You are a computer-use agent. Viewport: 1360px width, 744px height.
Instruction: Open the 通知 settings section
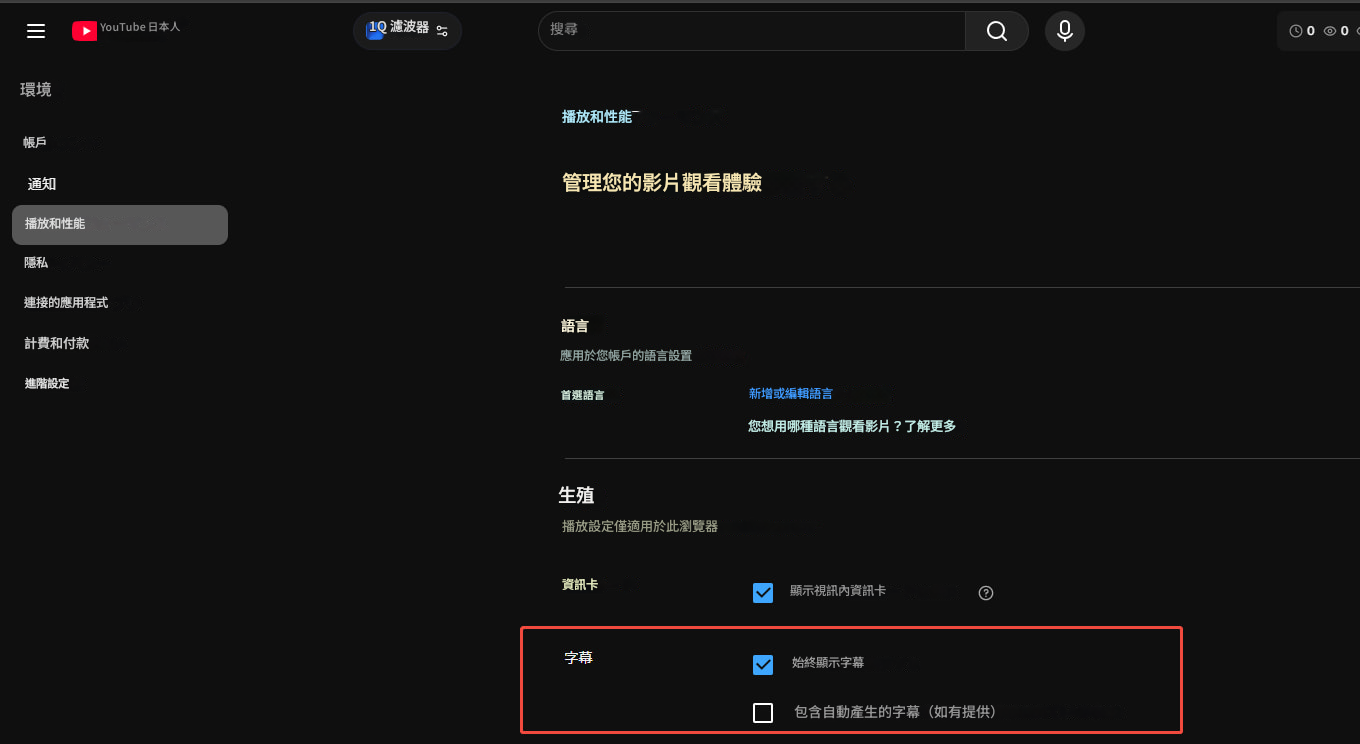click(42, 184)
